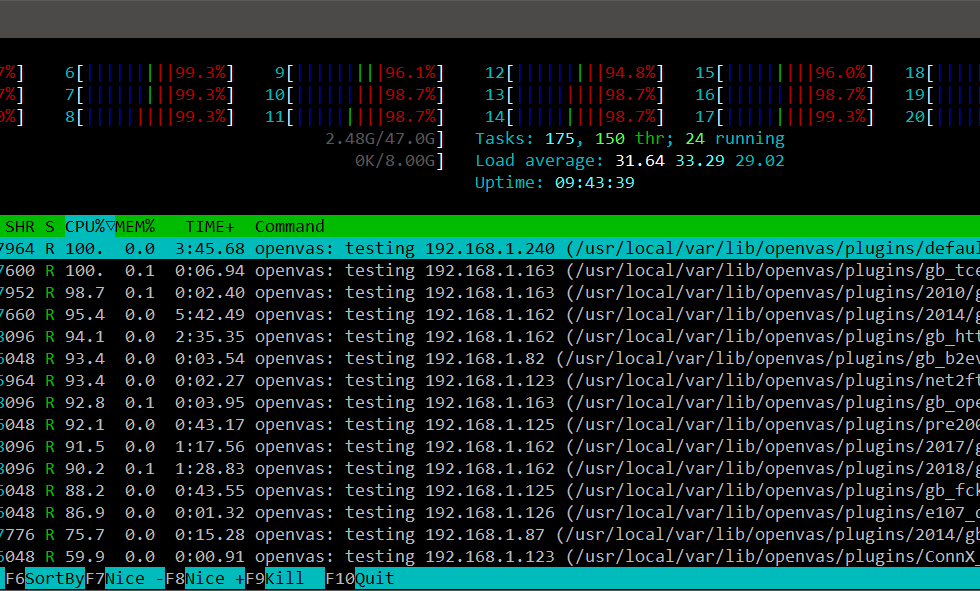Select process row with TIME 5:42.49

[490, 314]
